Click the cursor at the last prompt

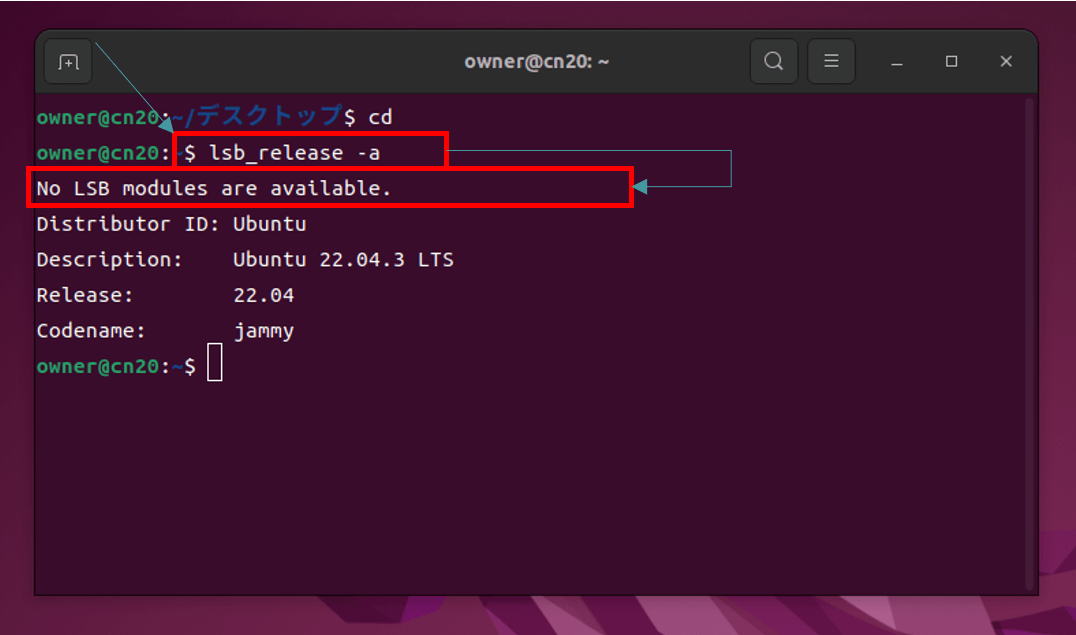(x=215, y=362)
